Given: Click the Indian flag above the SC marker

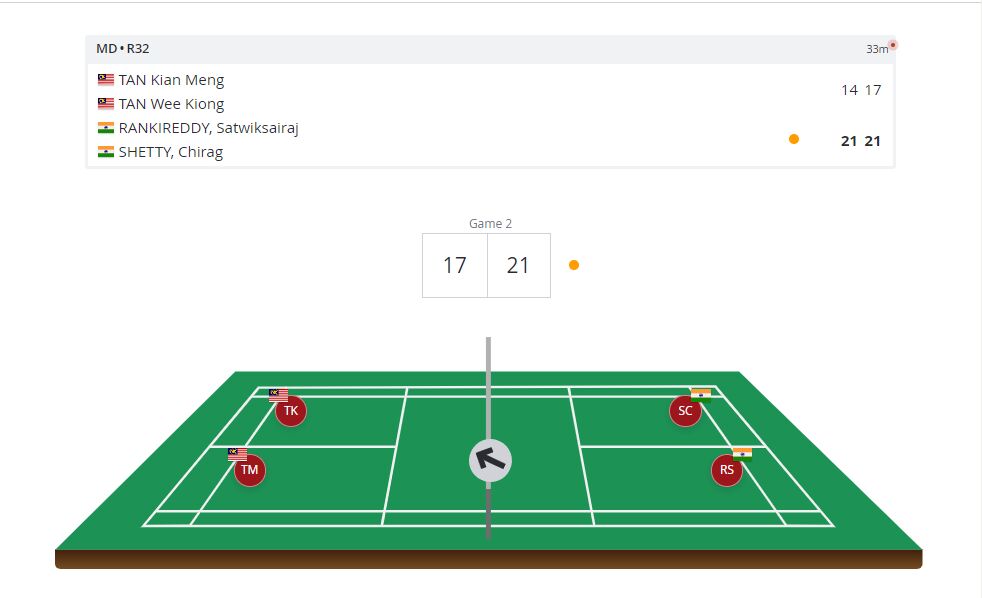Looking at the screenshot, I should click(701, 394).
